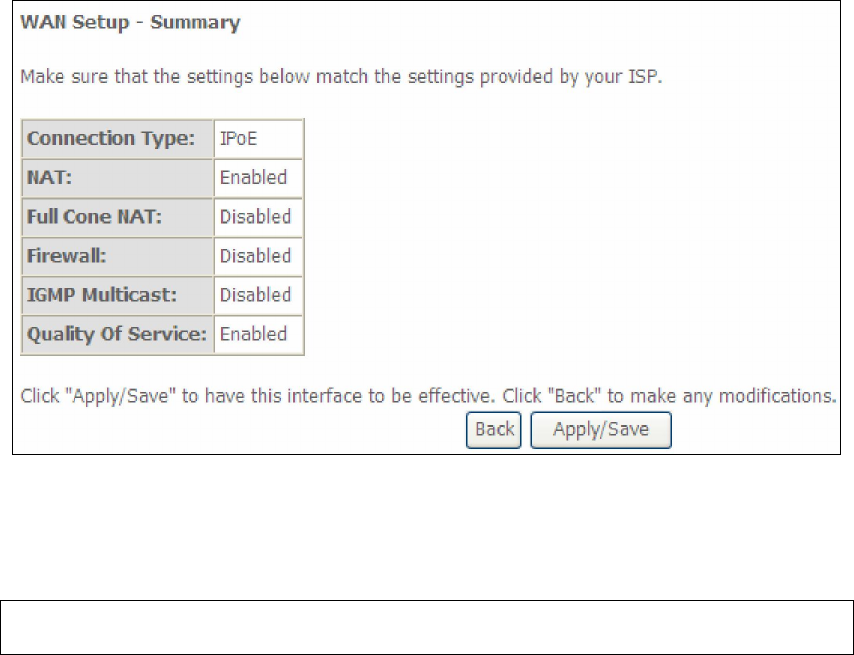Viewport: 854px width, 655px height.
Task: Click Disabled value for IGMP Multicast
Action: 255,295
